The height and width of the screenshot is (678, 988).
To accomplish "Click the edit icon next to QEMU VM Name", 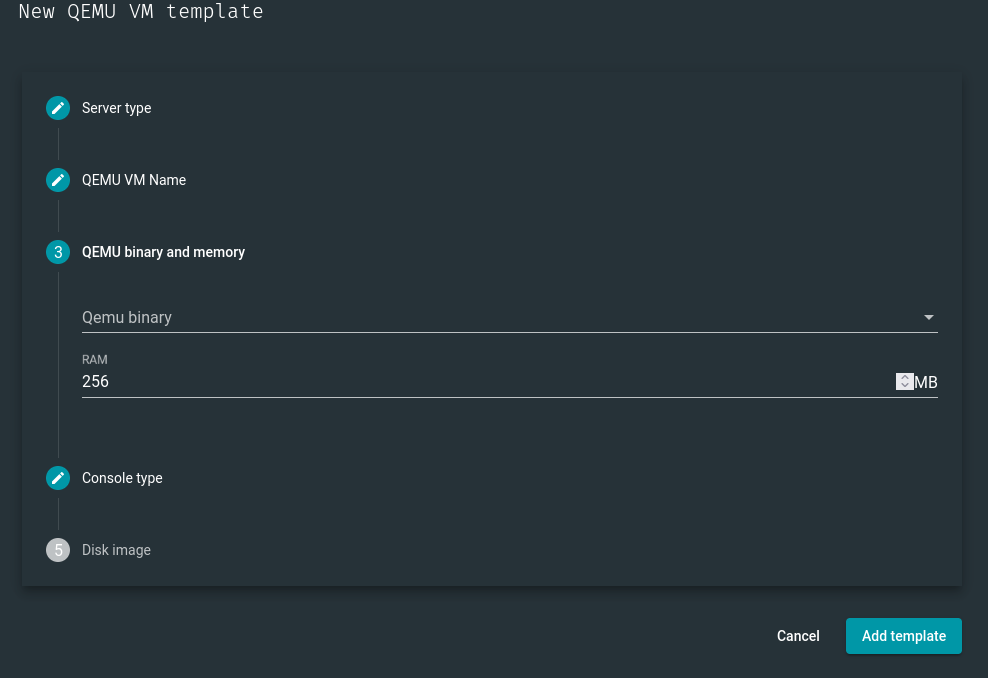I will point(58,180).
